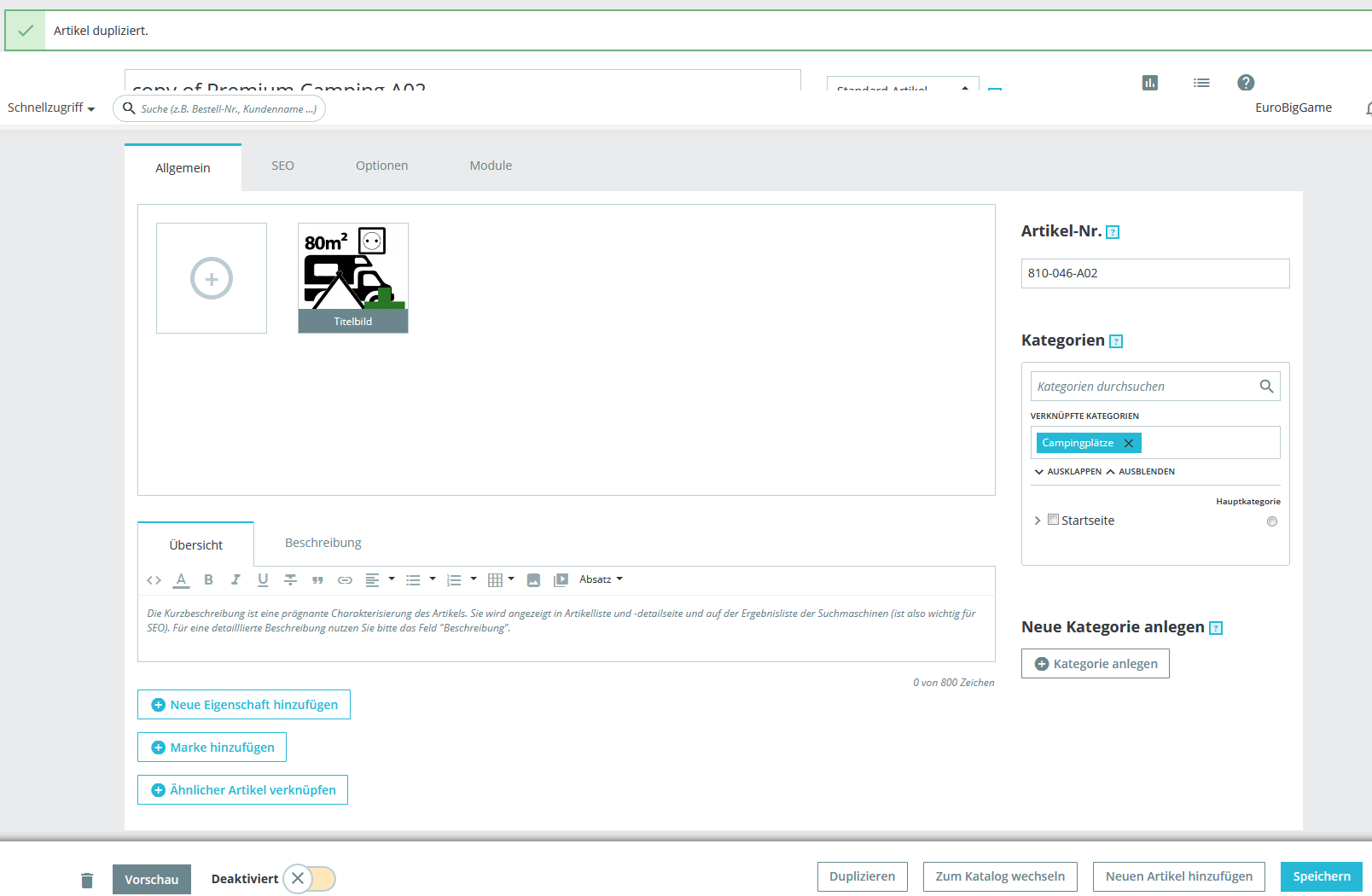Screen dimensions: 1372x896
Task: Insert a bullet list in the editor
Action: [413, 580]
